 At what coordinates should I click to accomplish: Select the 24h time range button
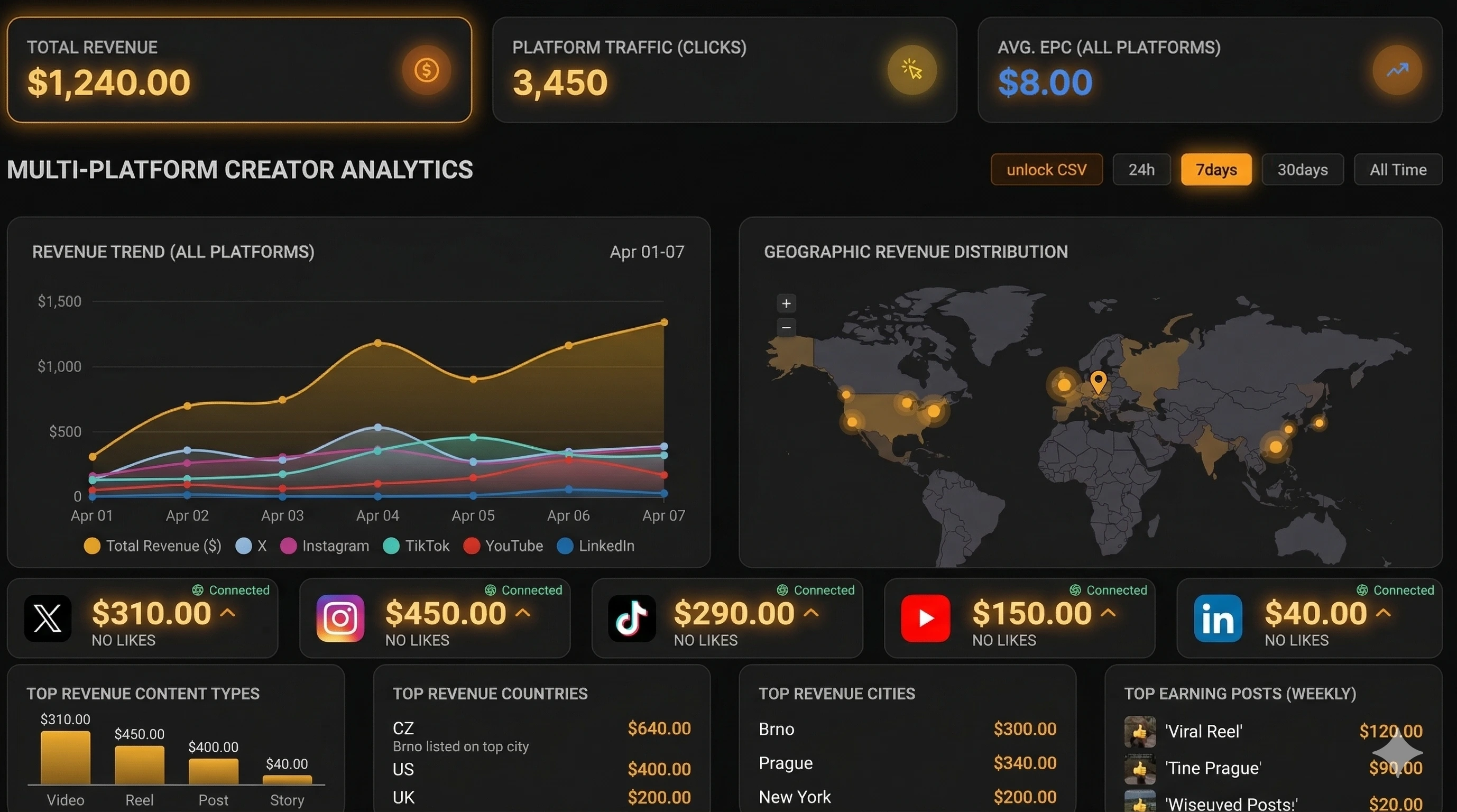click(1141, 169)
